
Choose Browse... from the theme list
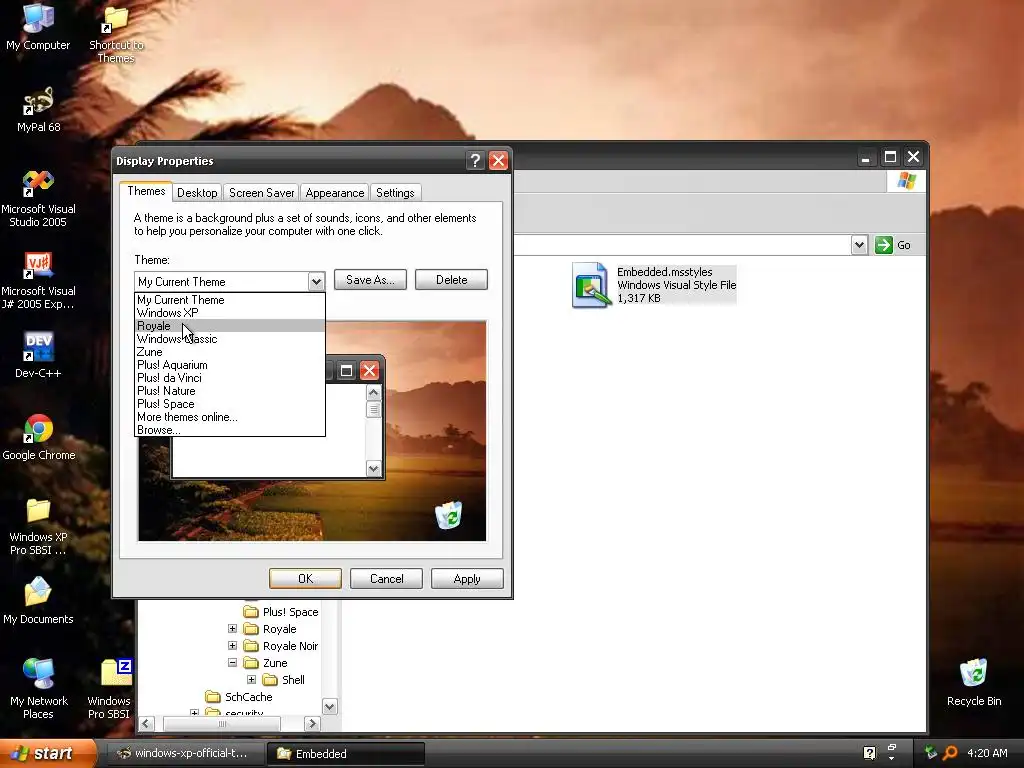pyautogui.click(x=230, y=430)
